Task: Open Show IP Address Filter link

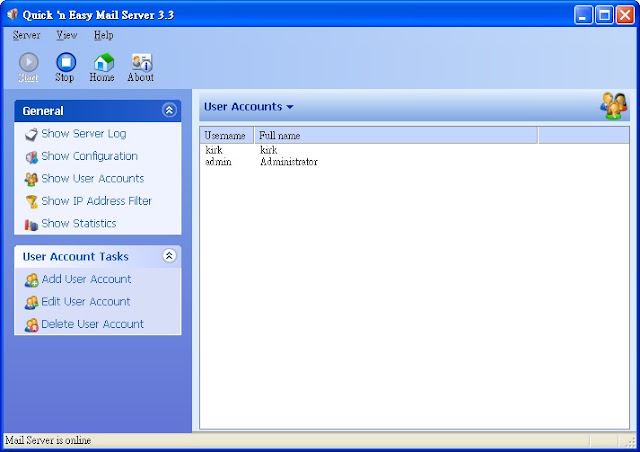Action: coord(96,201)
